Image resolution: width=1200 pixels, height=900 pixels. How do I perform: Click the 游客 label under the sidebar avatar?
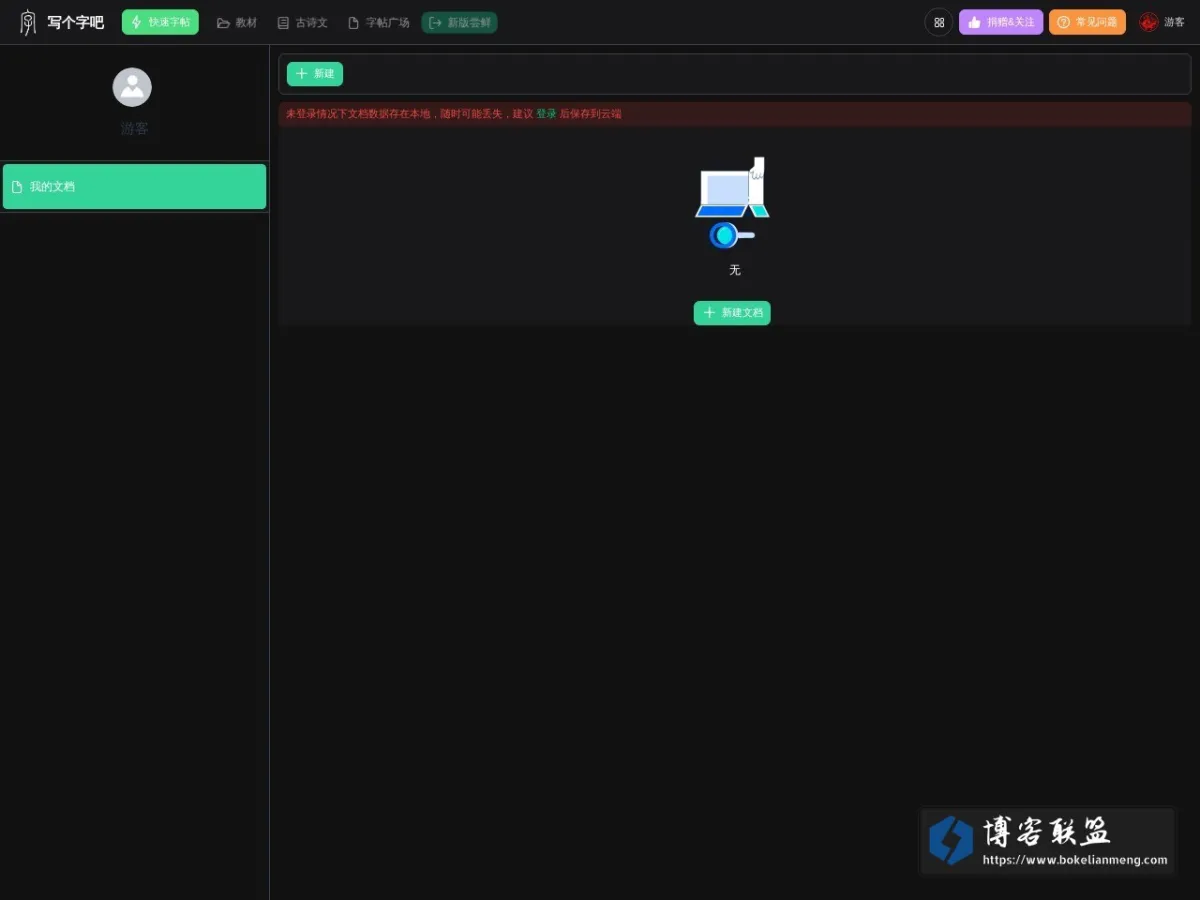click(135, 129)
